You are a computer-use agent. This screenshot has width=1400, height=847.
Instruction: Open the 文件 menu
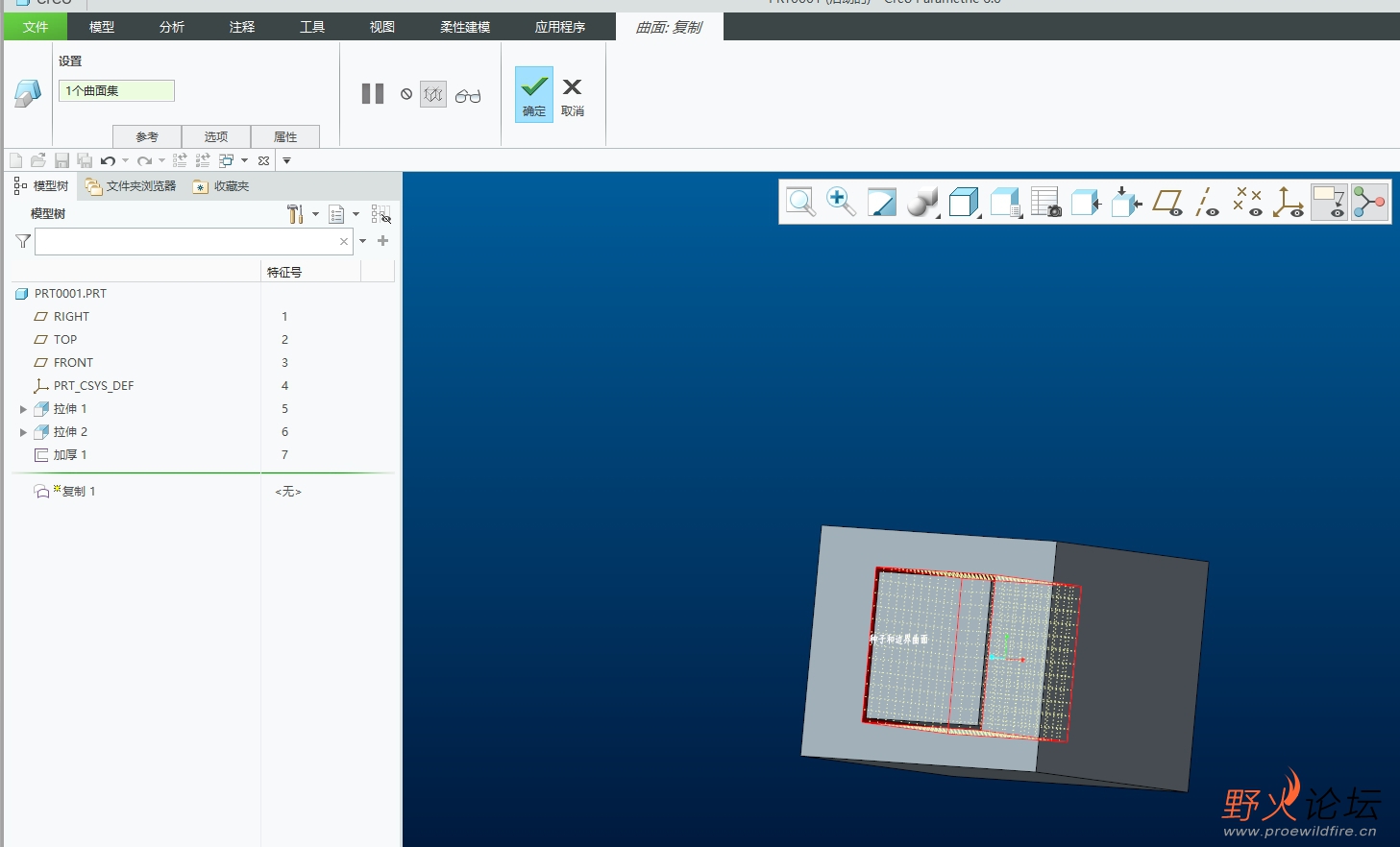(x=36, y=27)
